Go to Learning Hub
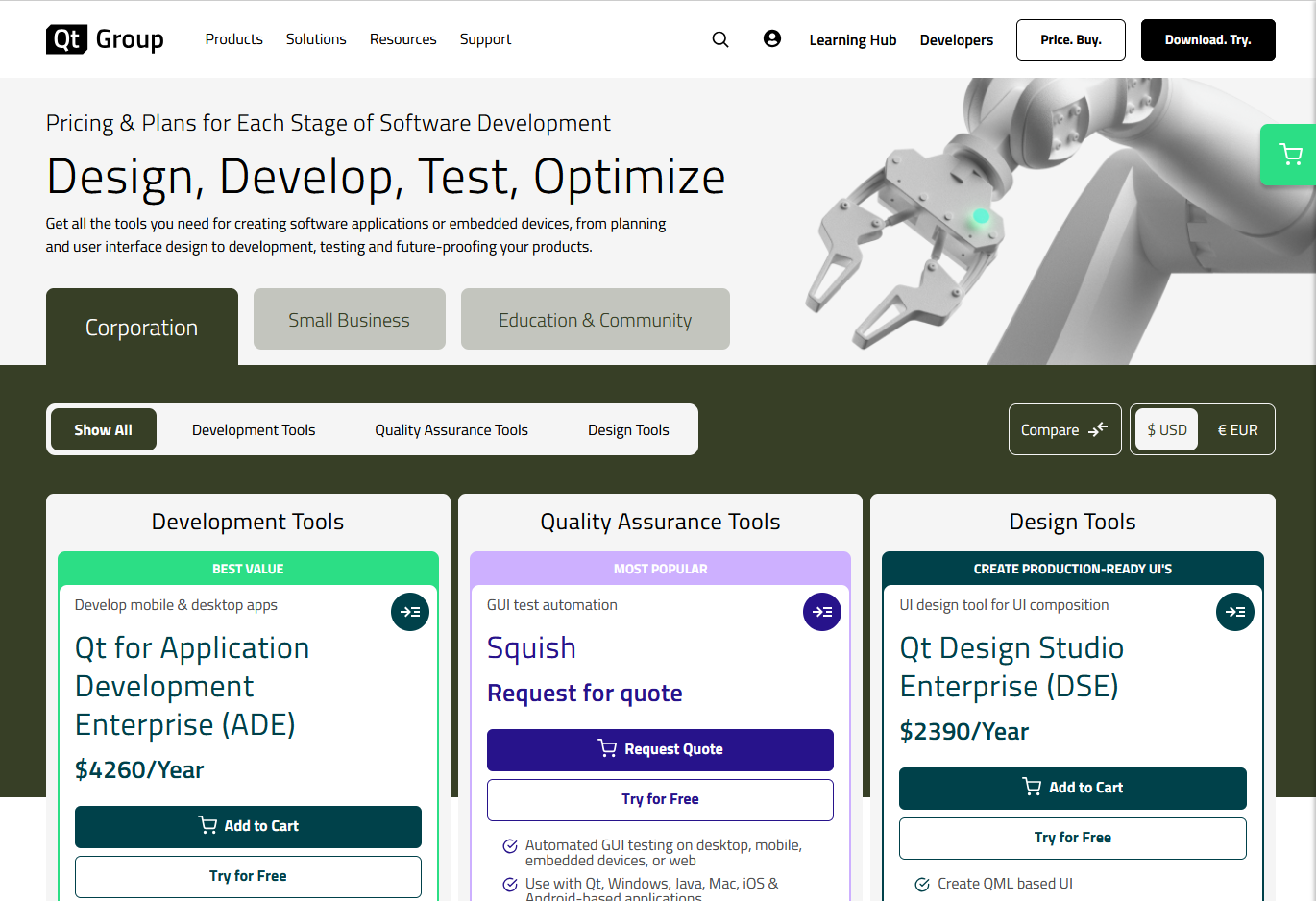 point(853,40)
